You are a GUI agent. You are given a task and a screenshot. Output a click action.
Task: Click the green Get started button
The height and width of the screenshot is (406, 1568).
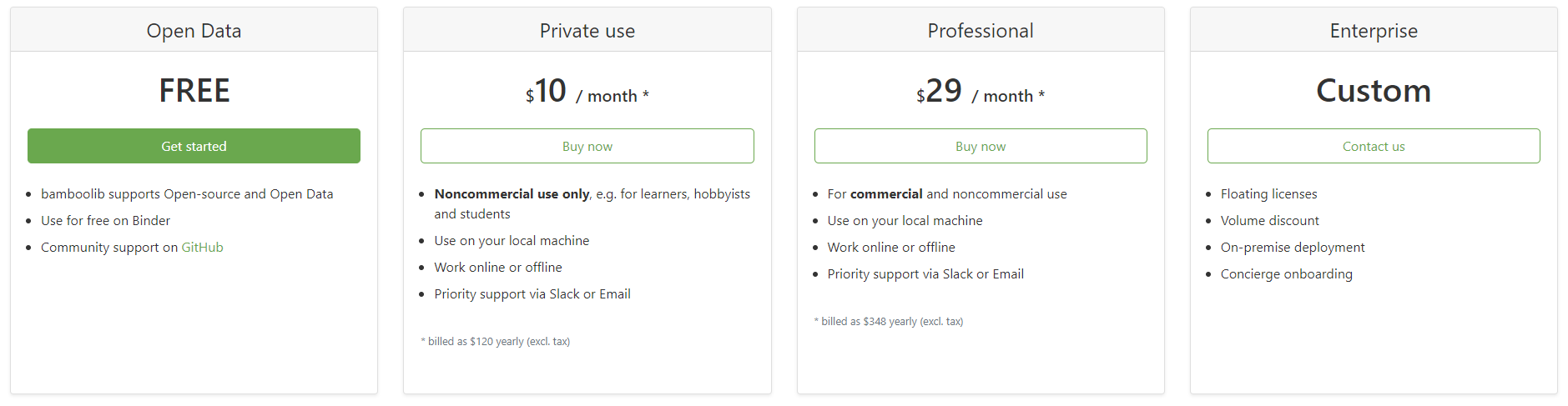(194, 146)
